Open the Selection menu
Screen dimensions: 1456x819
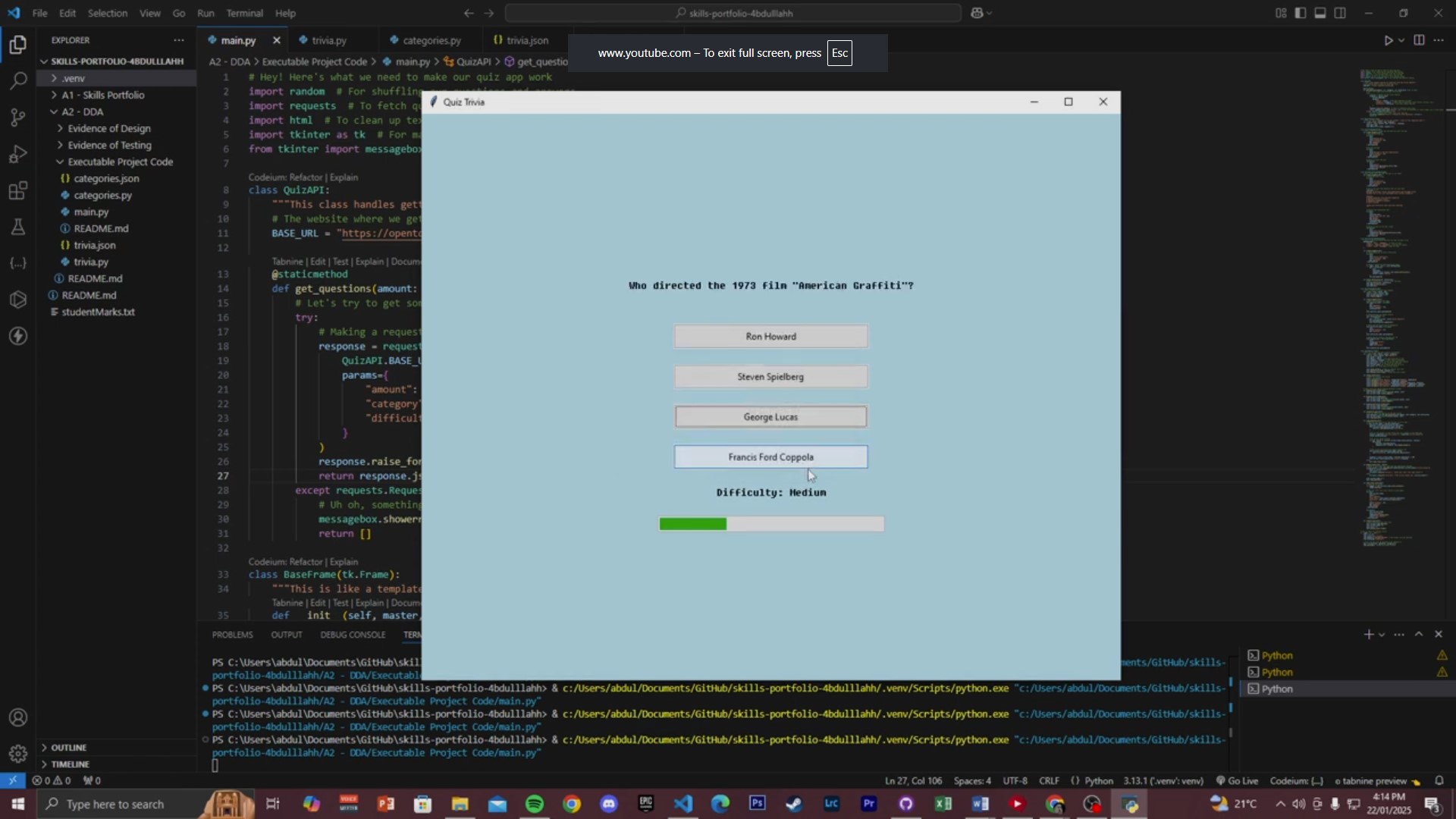click(107, 13)
